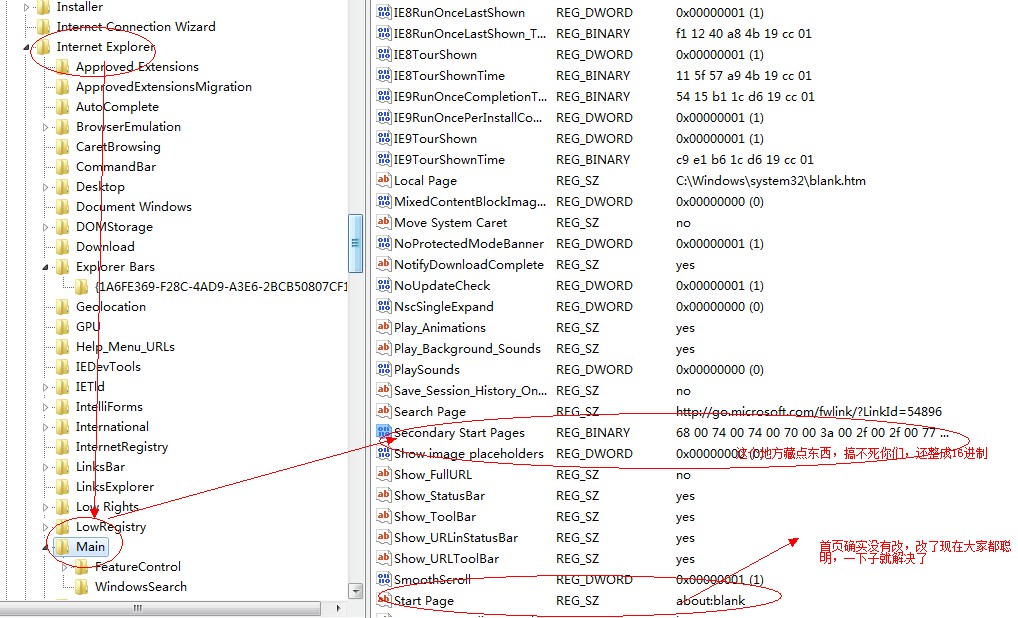Click the GPU folder icon
Screen dimensions: 1018x618
tap(63, 327)
